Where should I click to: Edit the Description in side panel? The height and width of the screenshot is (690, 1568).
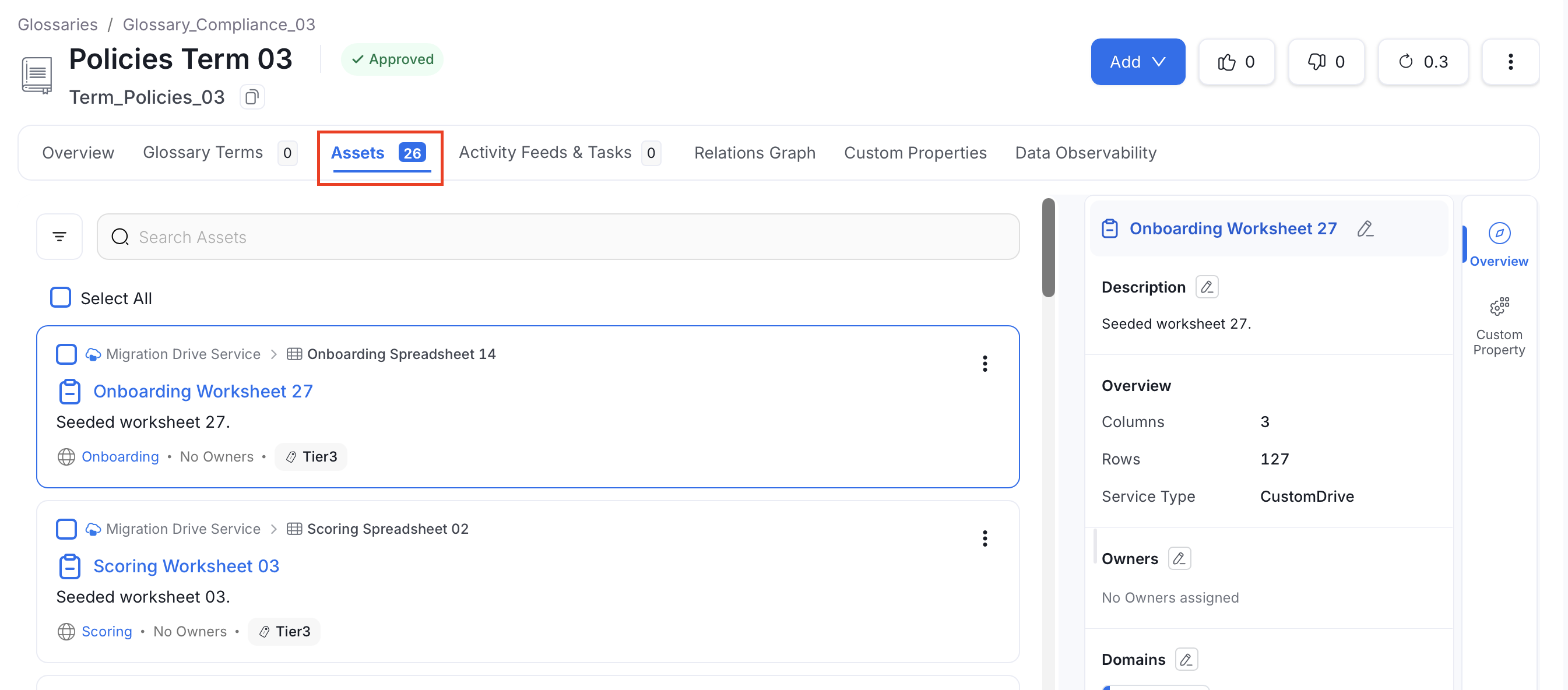(1207, 287)
